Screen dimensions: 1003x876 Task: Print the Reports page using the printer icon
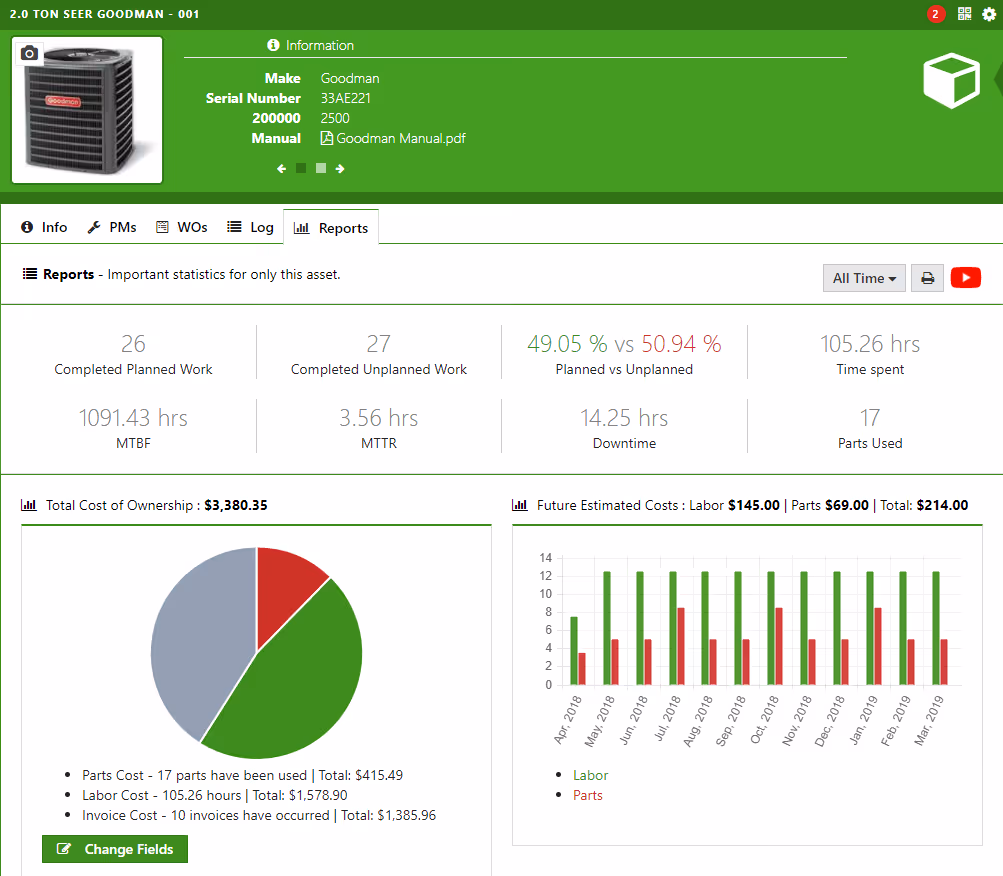pos(926,277)
